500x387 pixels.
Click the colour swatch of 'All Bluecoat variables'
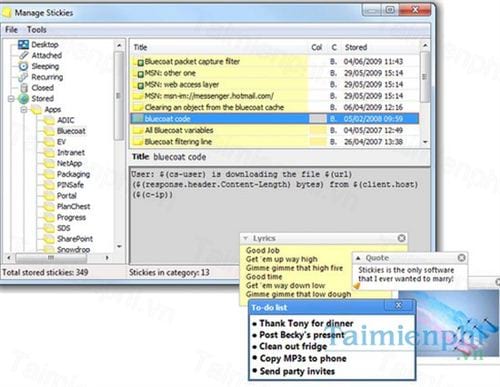(x=318, y=130)
